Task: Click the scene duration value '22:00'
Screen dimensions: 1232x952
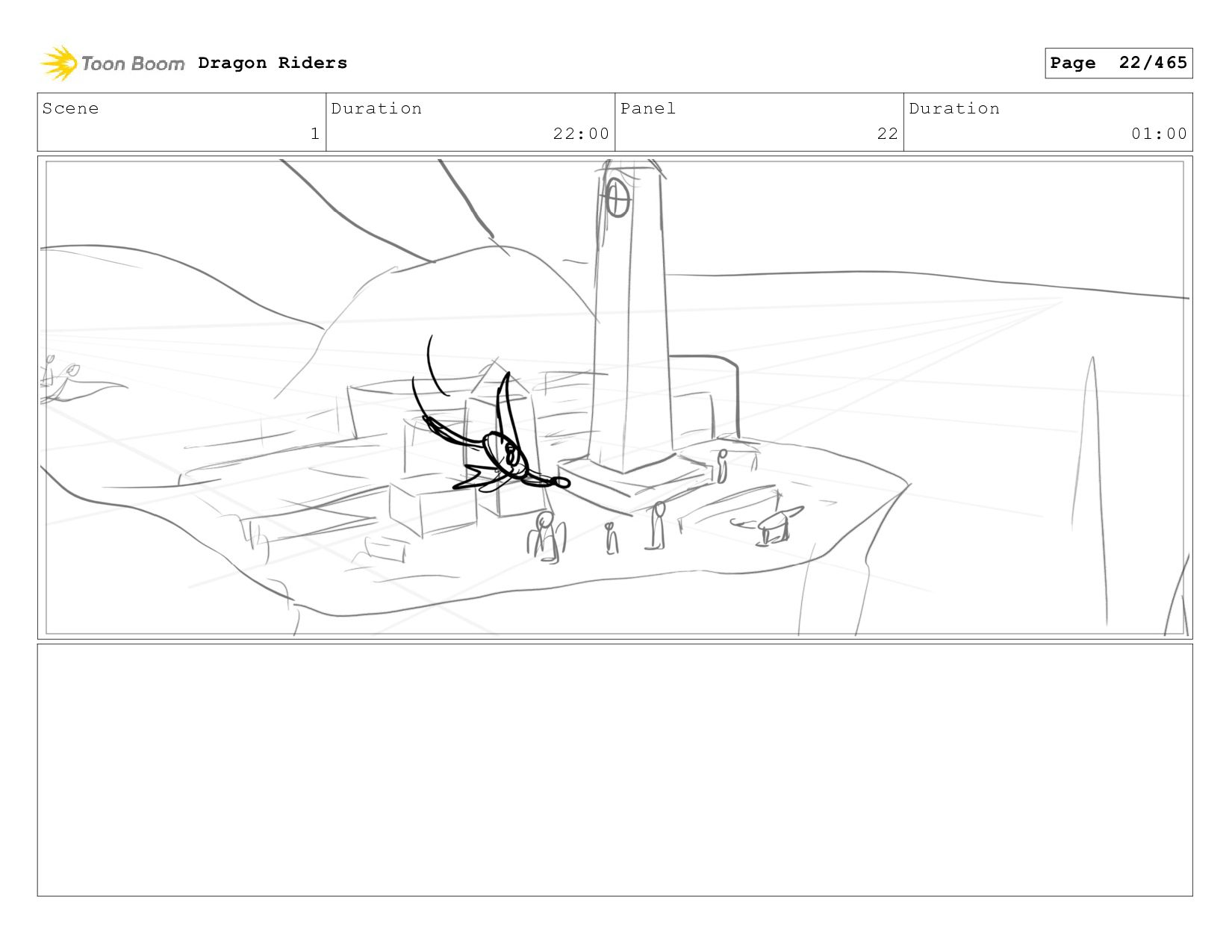Action: click(581, 134)
